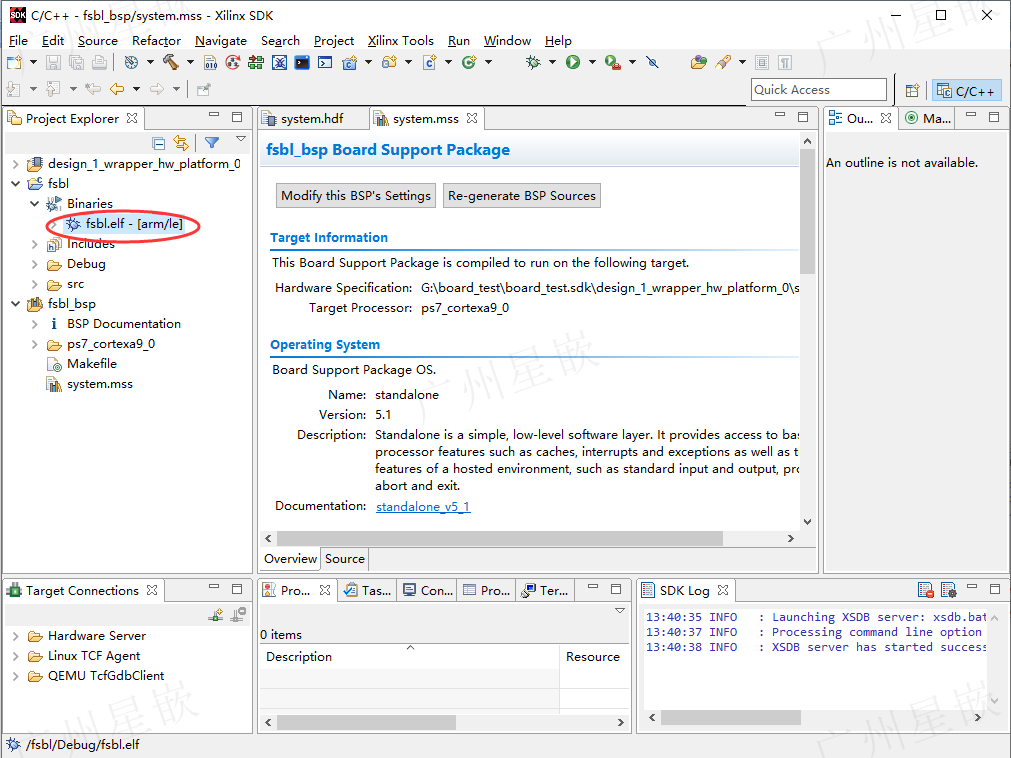Click Clear Log icon in SDK Log
Screen dimensions: 1011x758
tap(926, 590)
